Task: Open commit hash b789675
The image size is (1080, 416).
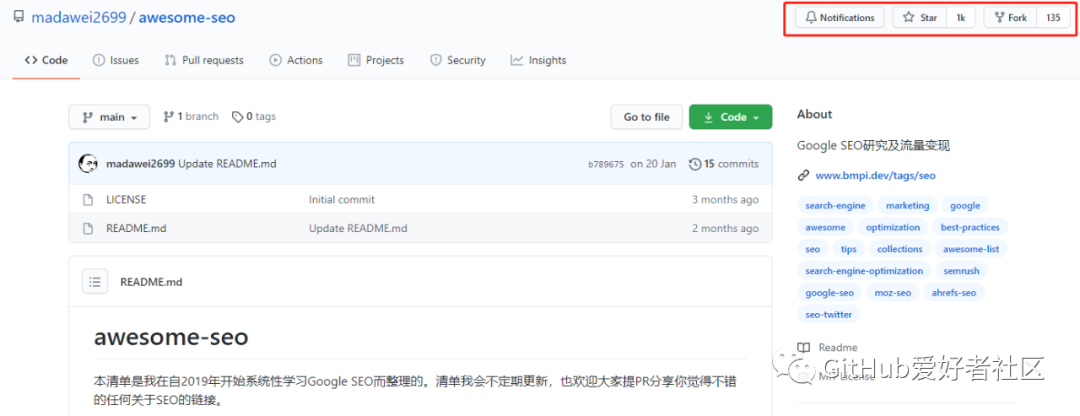Action: click(x=606, y=165)
